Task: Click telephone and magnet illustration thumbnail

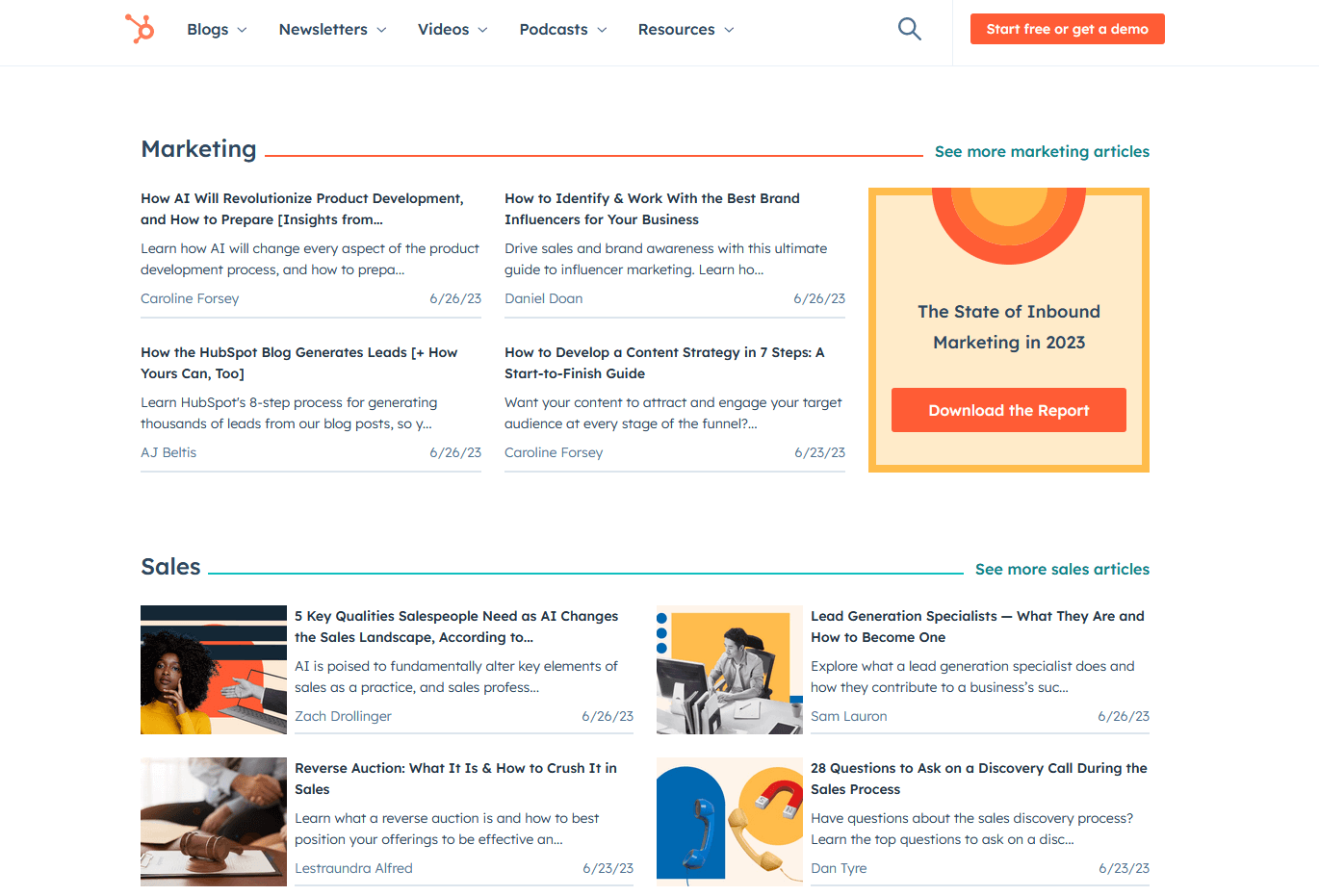Action: (730, 822)
